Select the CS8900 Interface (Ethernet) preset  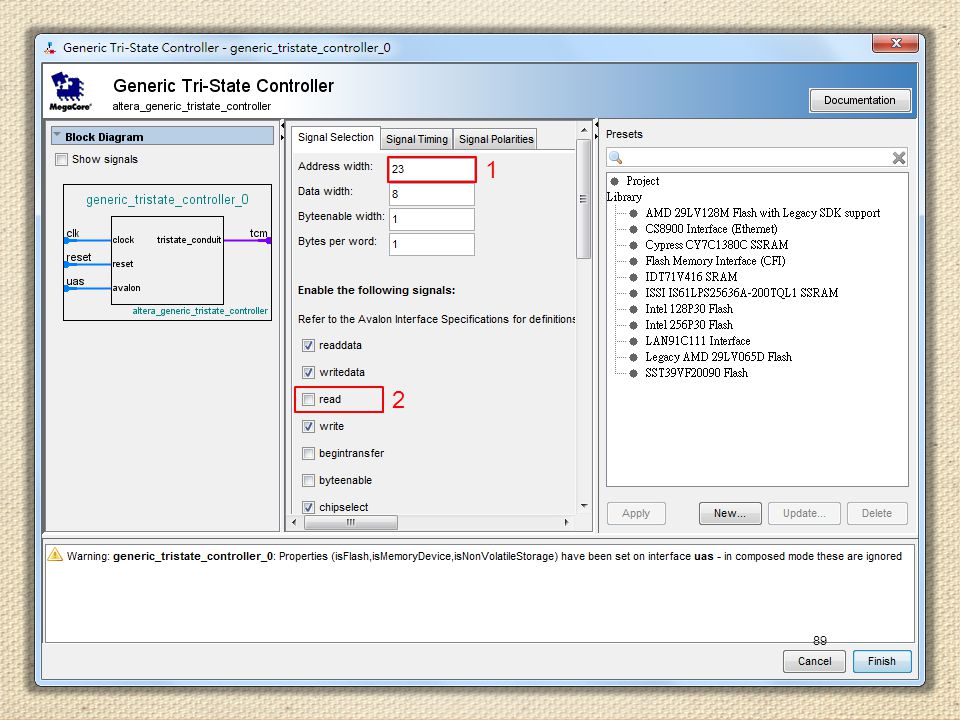711,229
